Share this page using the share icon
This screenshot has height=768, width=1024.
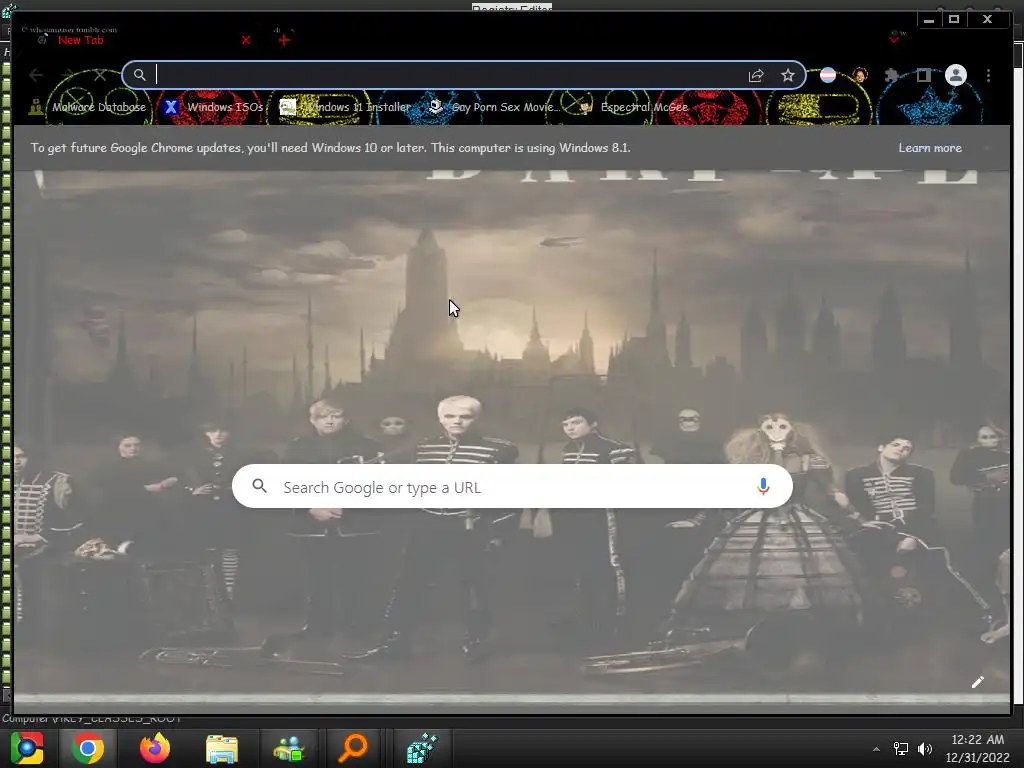756,76
